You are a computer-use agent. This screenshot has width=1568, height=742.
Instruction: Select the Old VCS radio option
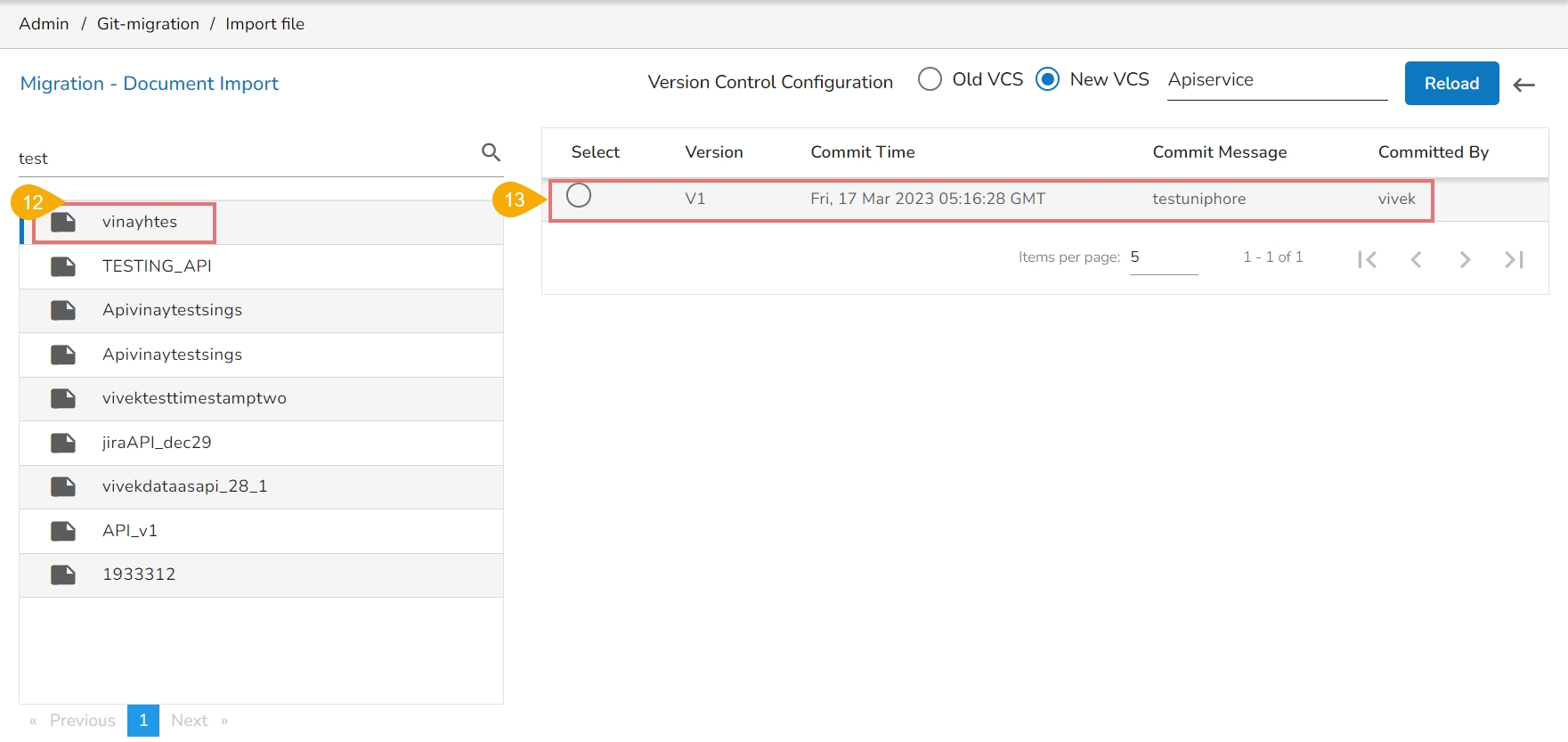pyautogui.click(x=930, y=79)
